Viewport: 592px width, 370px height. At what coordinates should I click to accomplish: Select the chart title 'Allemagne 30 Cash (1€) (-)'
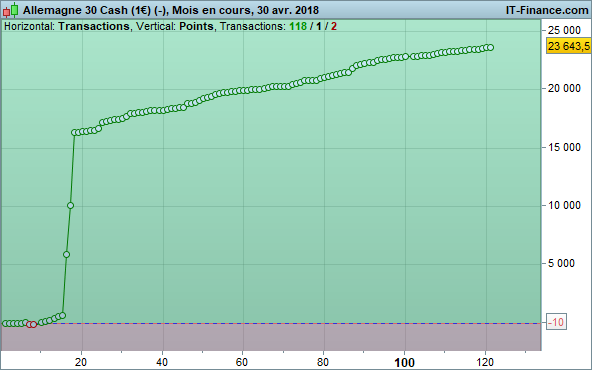pyautogui.click(x=94, y=10)
